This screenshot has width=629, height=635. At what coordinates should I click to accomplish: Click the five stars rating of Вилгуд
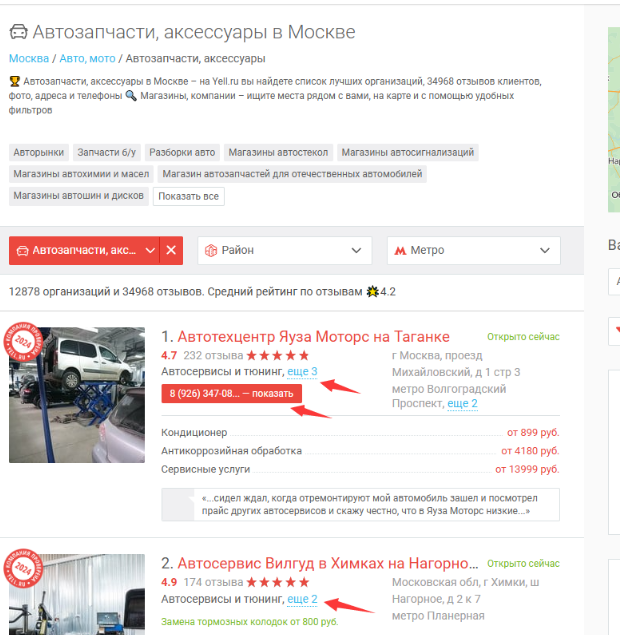[277, 583]
